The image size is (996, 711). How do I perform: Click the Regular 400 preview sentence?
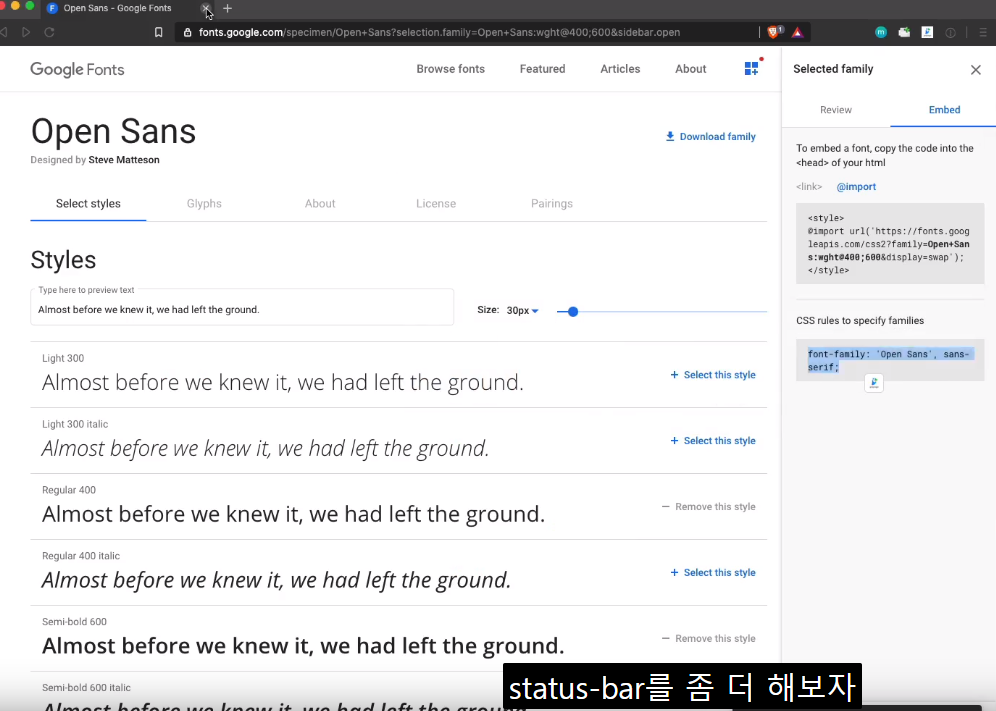[x=293, y=514]
